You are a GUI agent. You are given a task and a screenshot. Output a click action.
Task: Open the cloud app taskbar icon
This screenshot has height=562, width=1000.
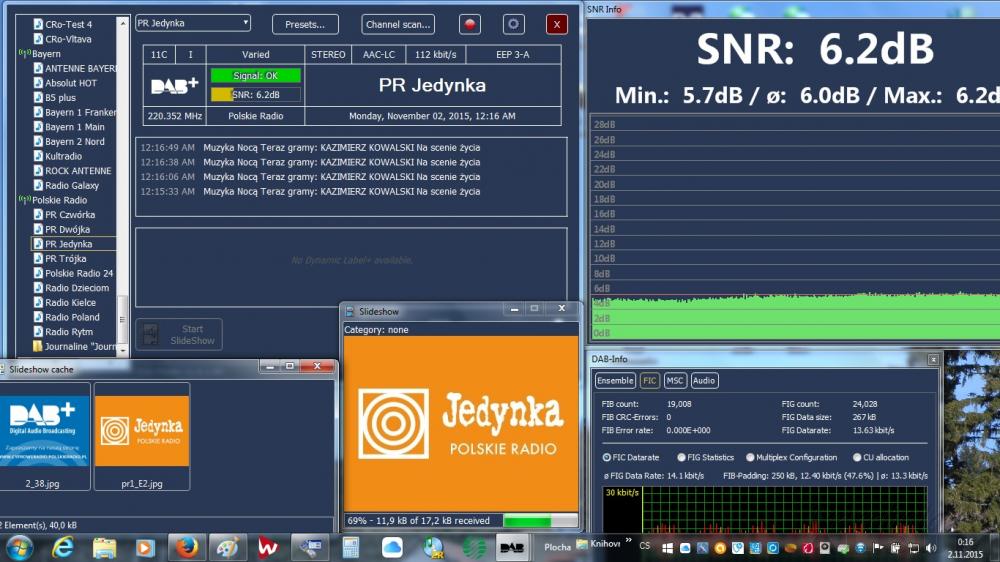(x=392, y=548)
